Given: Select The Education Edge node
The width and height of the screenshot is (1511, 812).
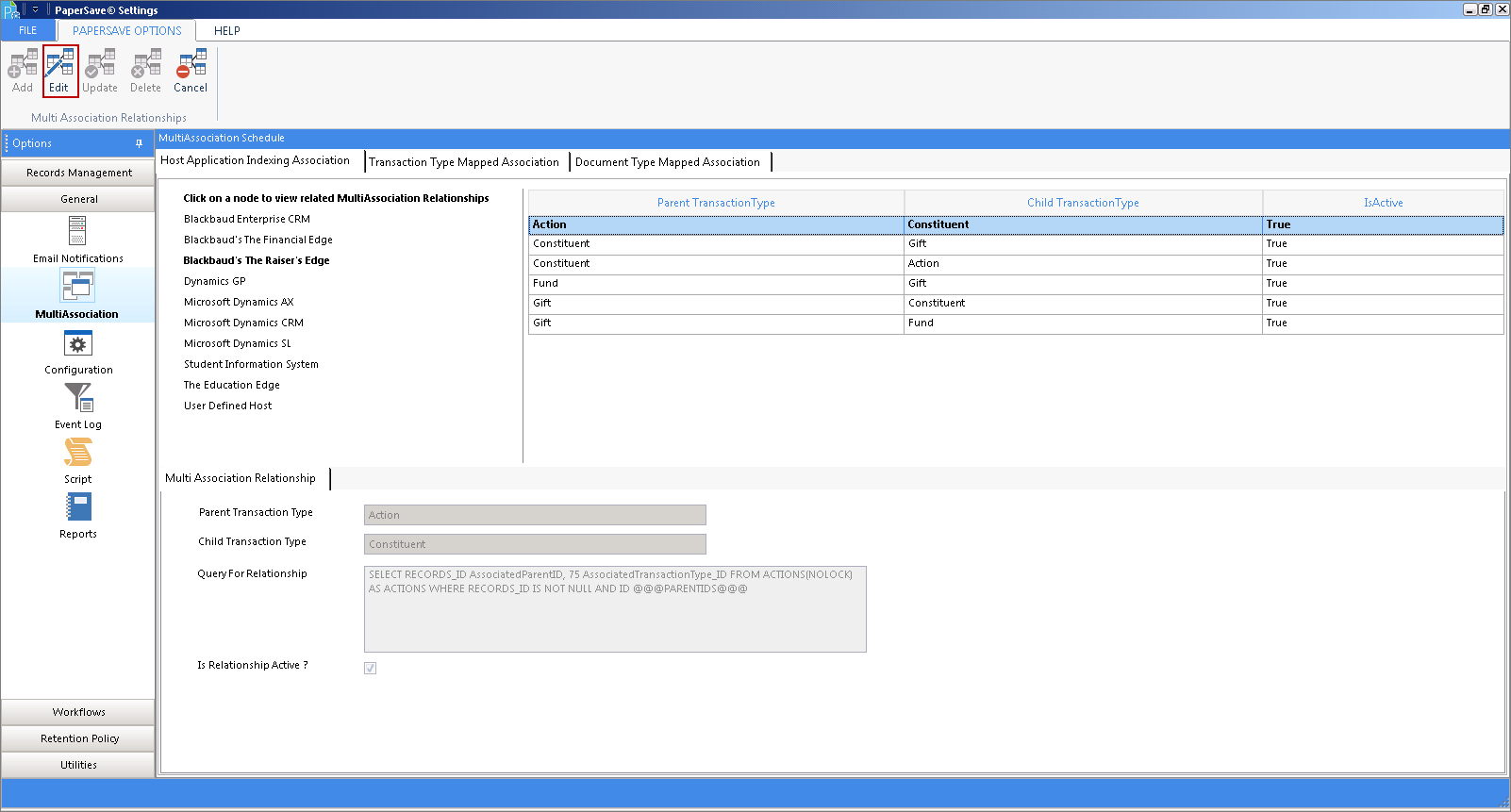Looking at the screenshot, I should pyautogui.click(x=232, y=385).
